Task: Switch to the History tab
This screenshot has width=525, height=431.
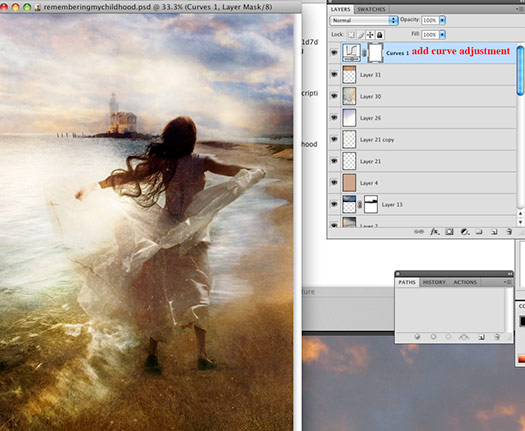Action: 434,282
